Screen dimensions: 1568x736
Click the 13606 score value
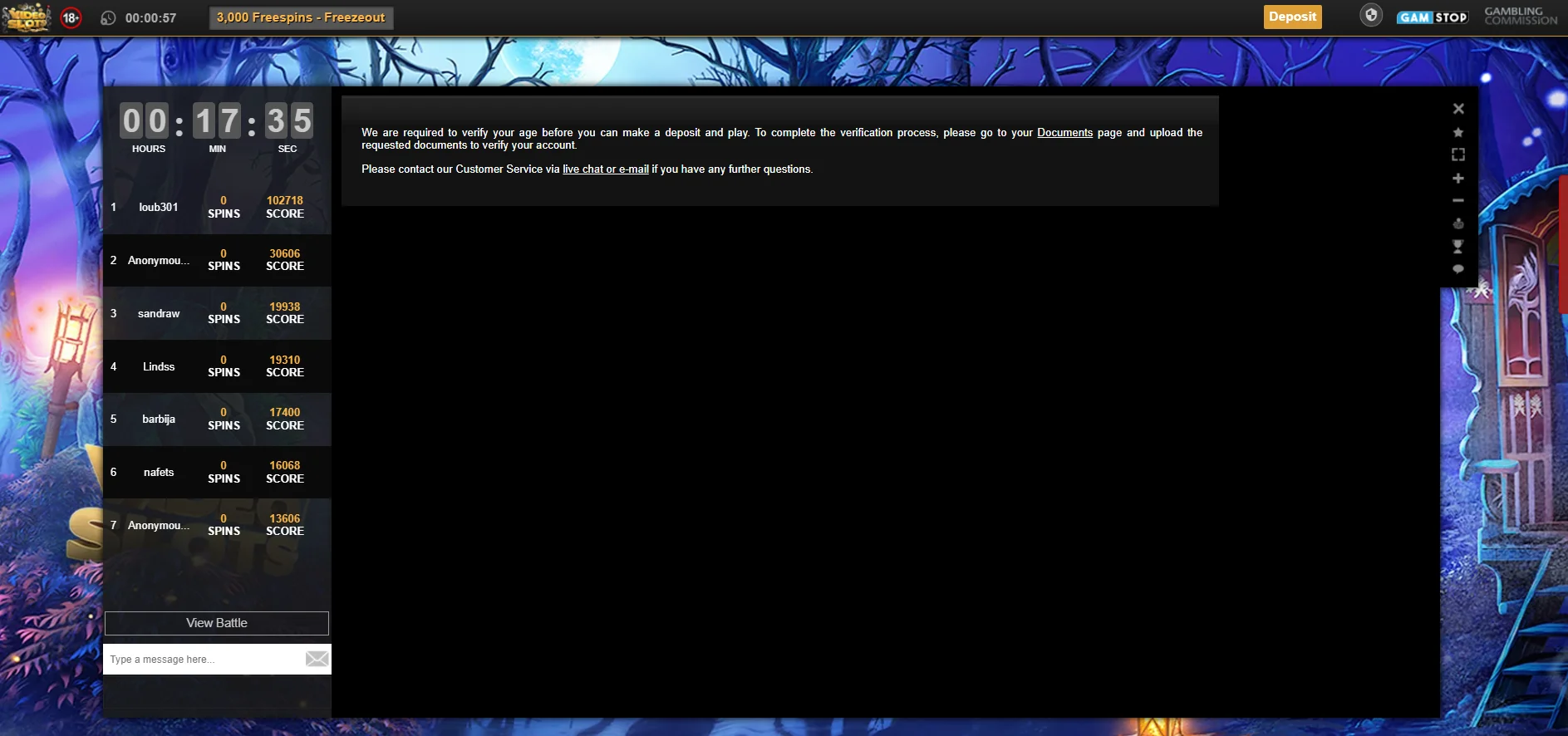(285, 519)
